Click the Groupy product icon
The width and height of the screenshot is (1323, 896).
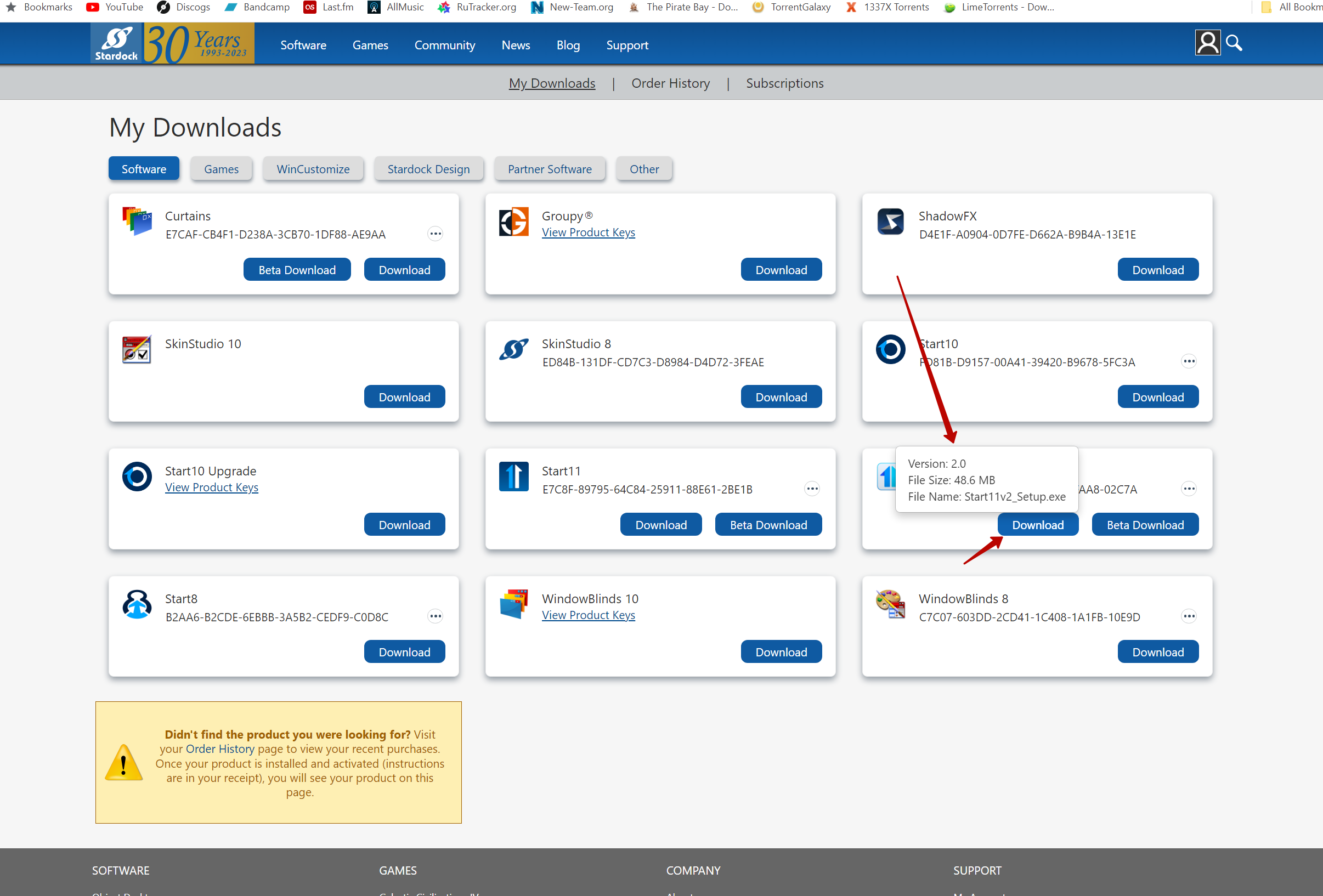coord(513,222)
